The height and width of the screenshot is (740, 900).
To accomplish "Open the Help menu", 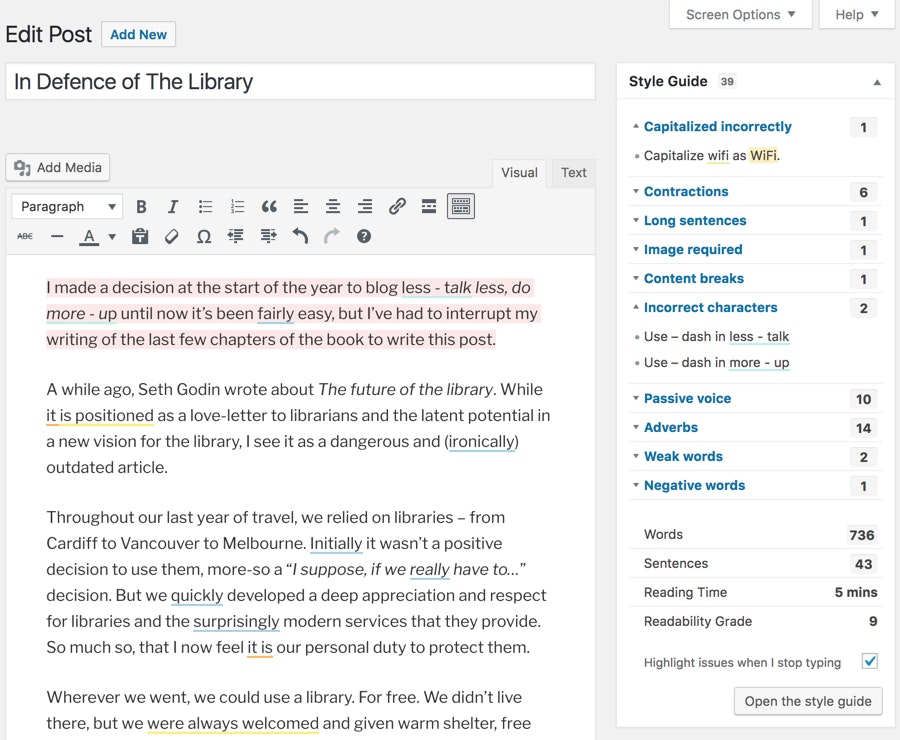I will click(856, 14).
